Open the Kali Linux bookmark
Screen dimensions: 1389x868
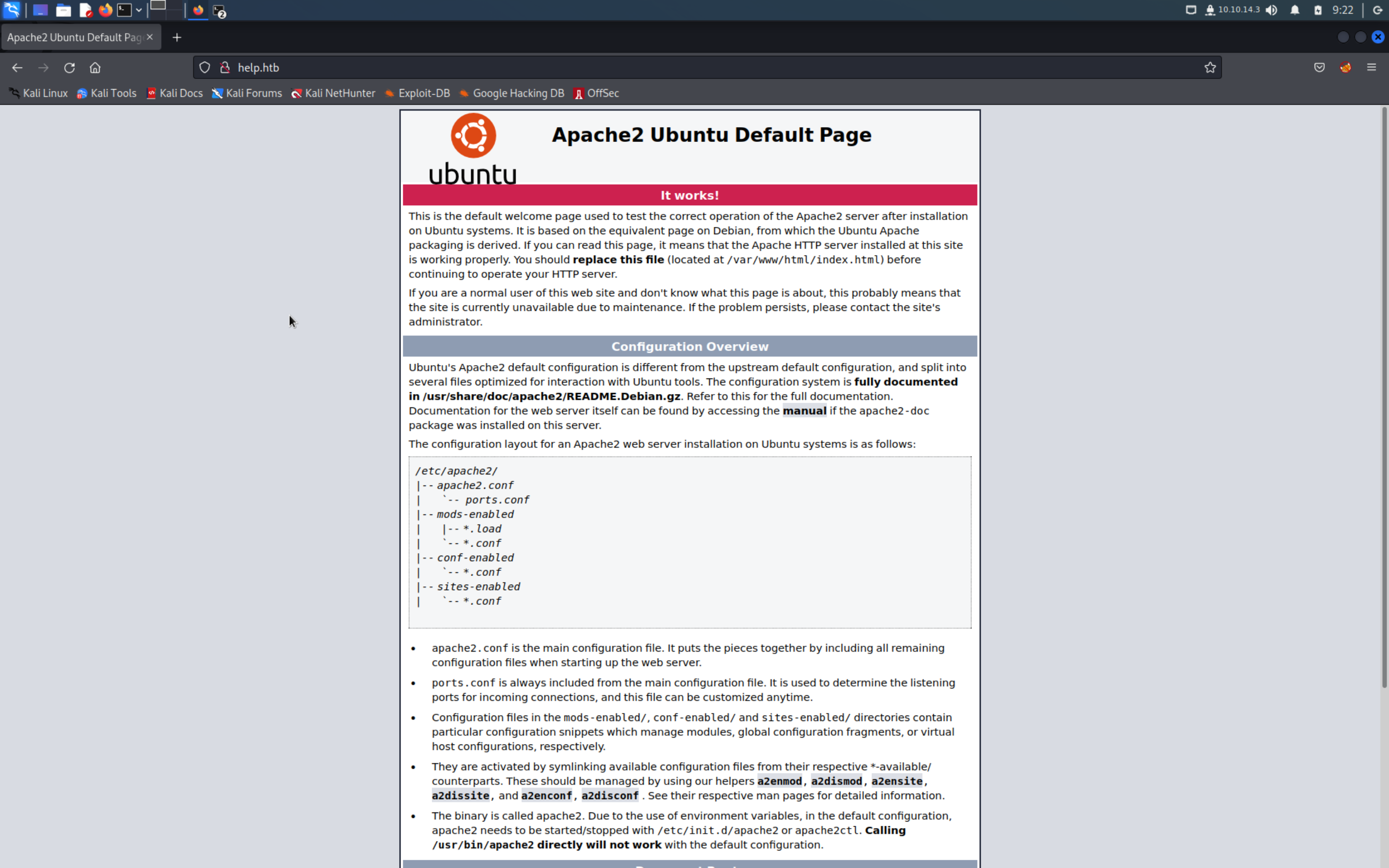click(39, 93)
